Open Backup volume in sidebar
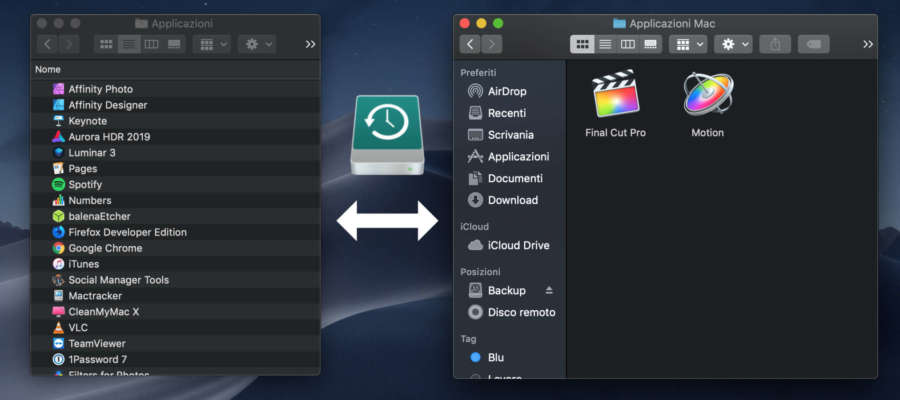The width and height of the screenshot is (900, 400). coord(506,290)
